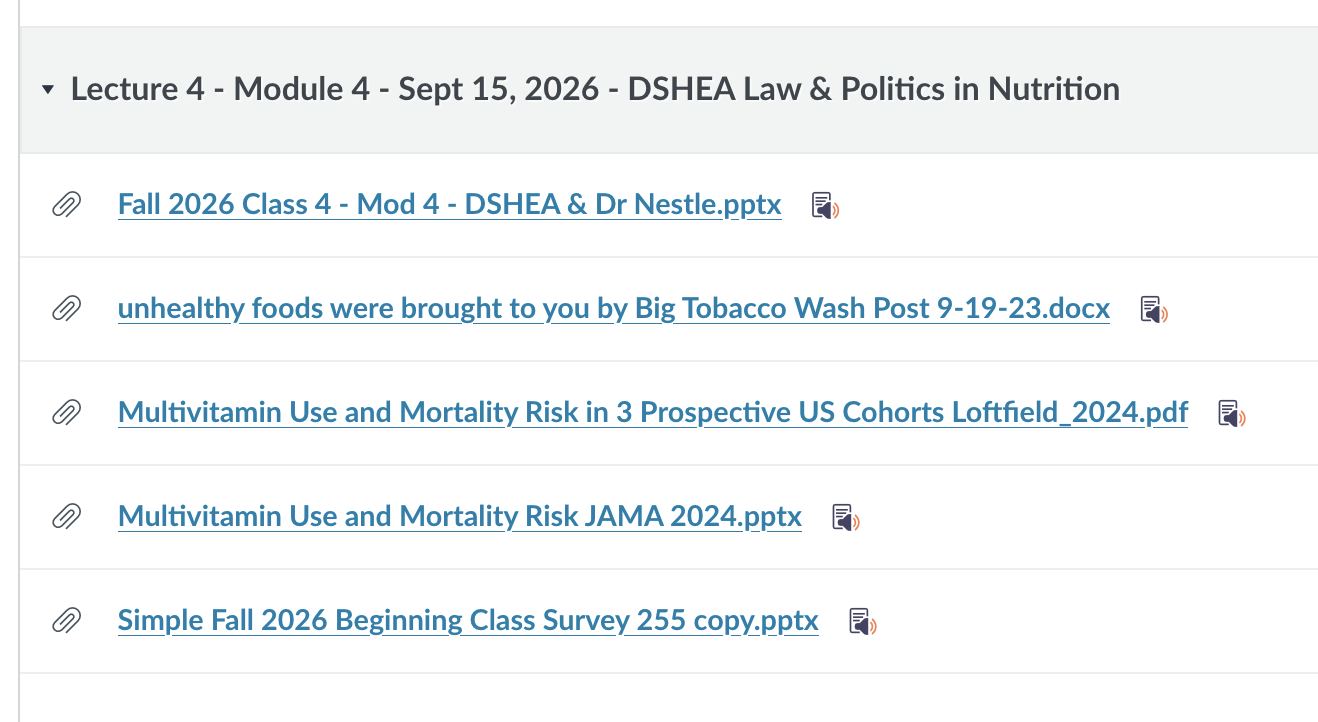This screenshot has height=722, width=1318.
Task: Click the attachment icon for Mortality Risk JAMA 2024.pptx
Action: click(66, 517)
